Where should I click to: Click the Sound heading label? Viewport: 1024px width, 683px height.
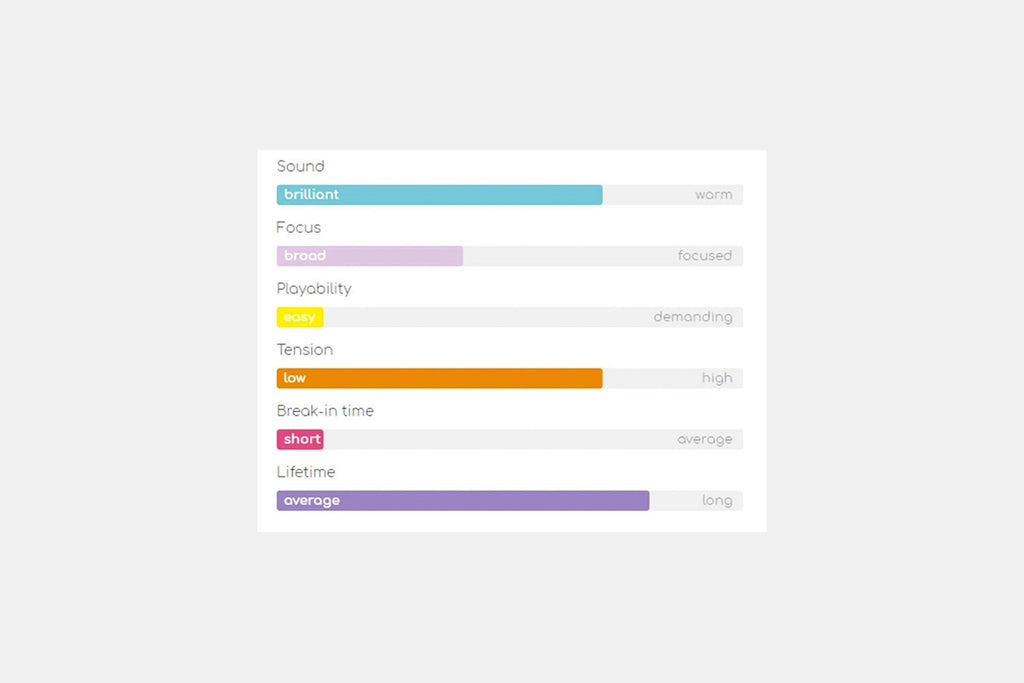pyautogui.click(x=300, y=167)
